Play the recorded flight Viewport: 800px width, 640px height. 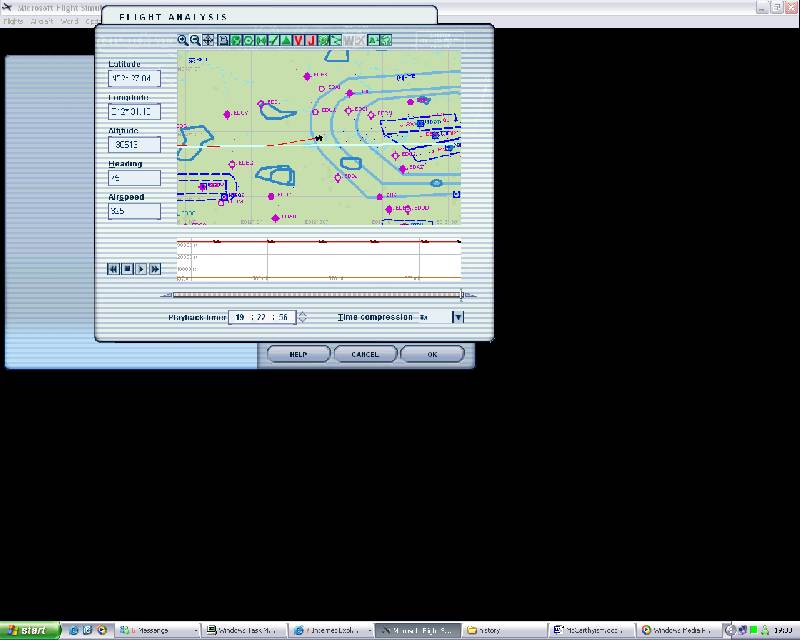[x=141, y=269]
